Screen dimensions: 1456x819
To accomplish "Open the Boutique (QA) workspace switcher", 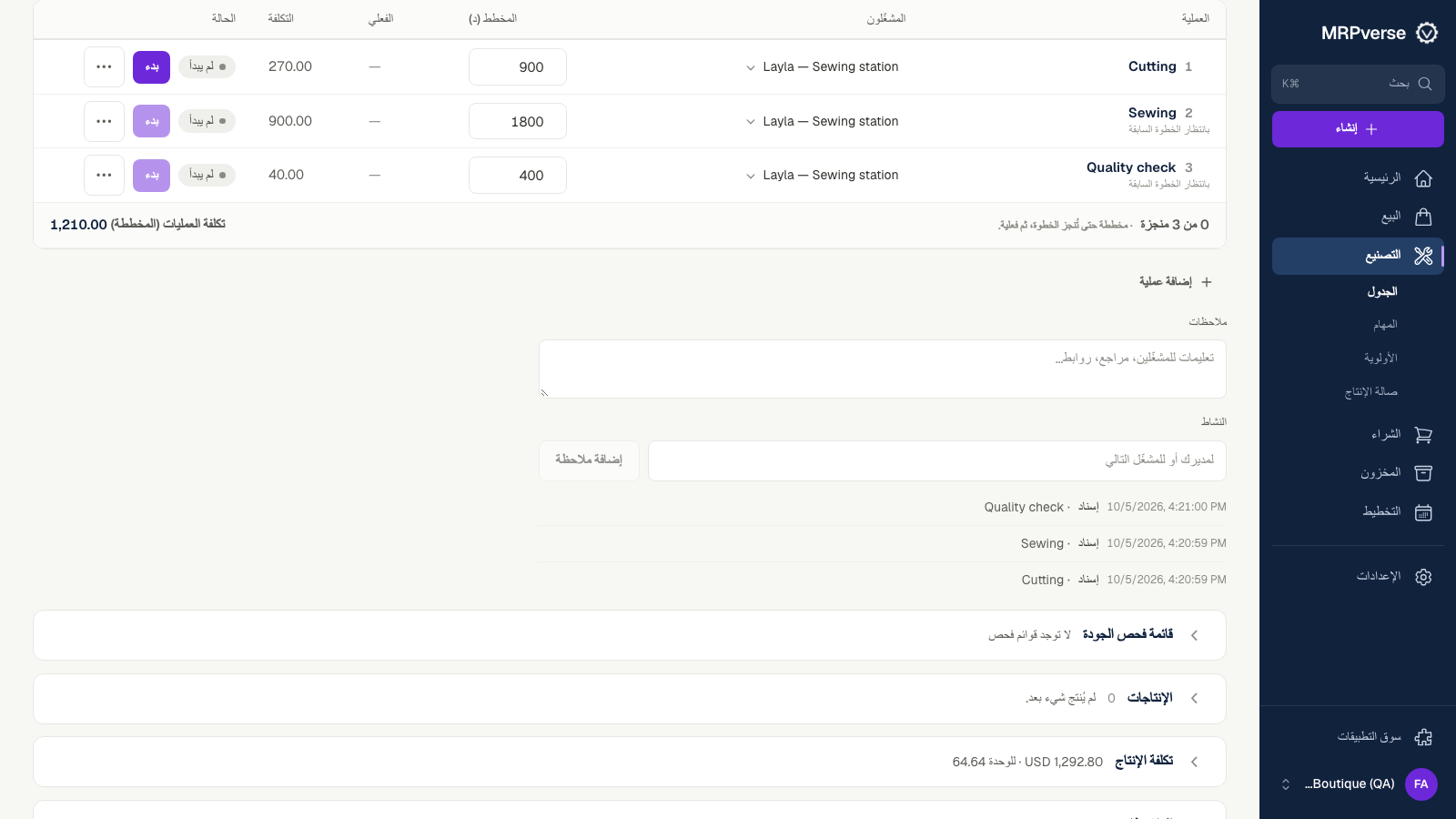I will coord(1358,784).
